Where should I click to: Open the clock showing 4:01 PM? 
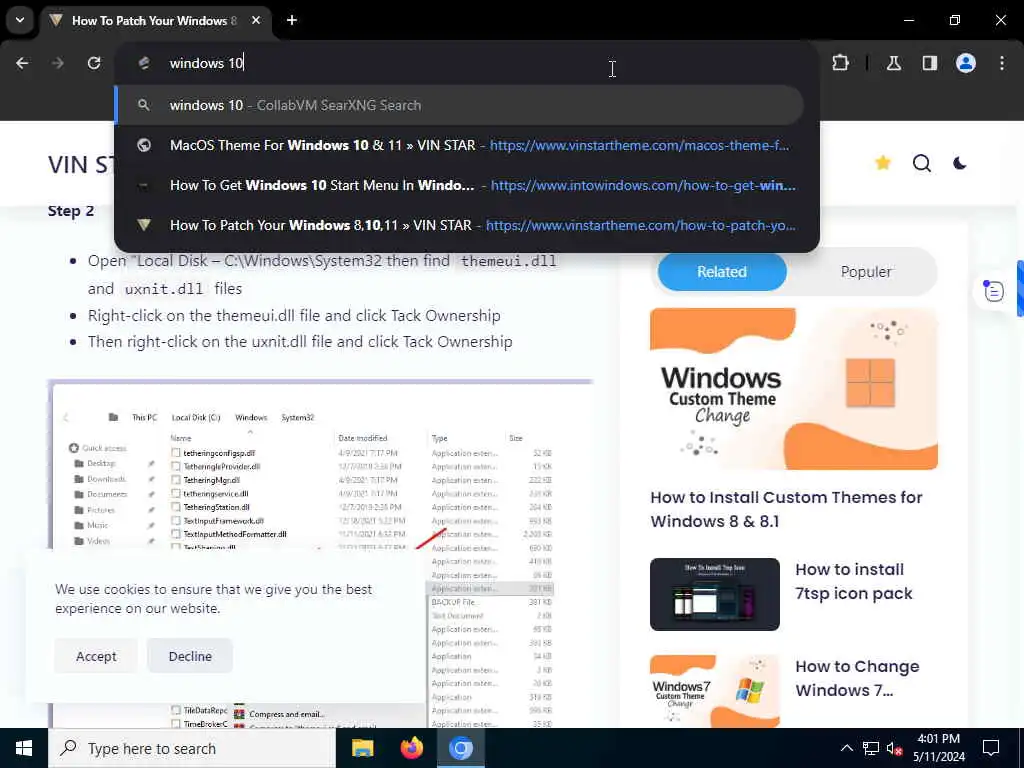(x=938, y=748)
